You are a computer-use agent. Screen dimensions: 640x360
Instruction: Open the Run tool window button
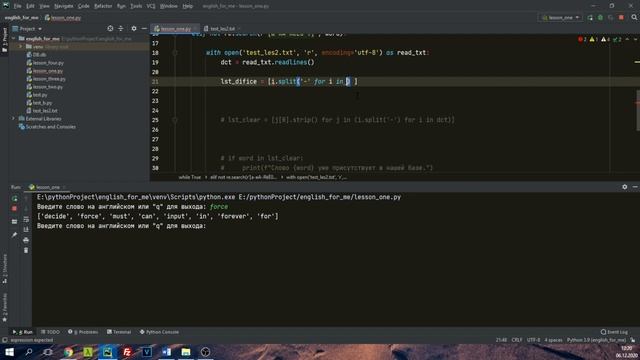[x=23, y=332]
